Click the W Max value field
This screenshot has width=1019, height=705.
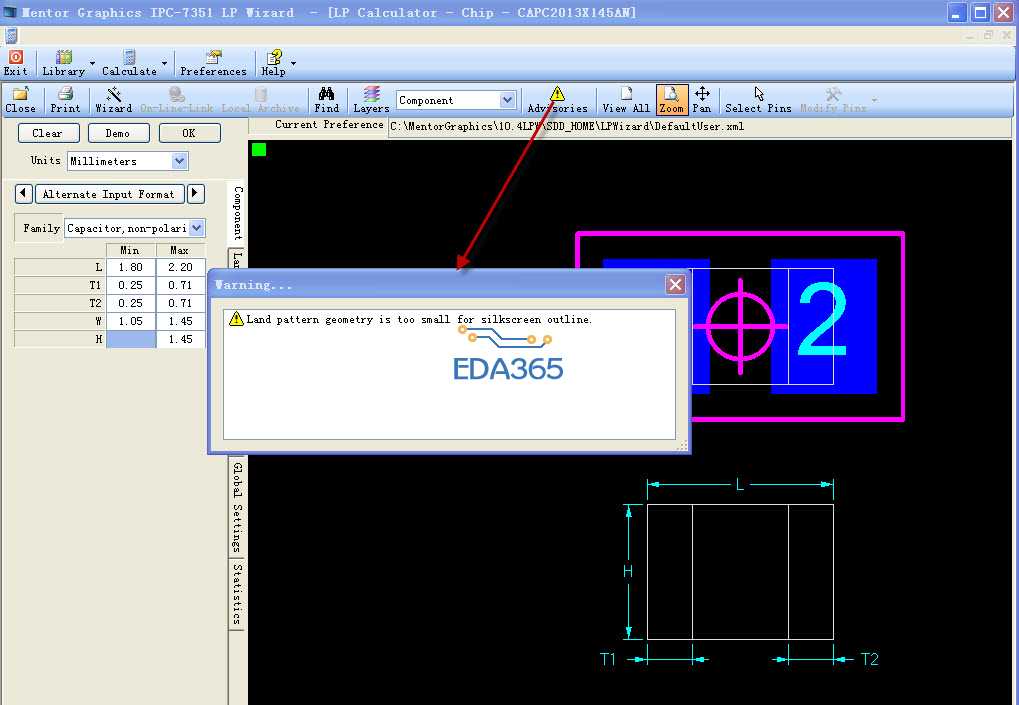click(181, 321)
